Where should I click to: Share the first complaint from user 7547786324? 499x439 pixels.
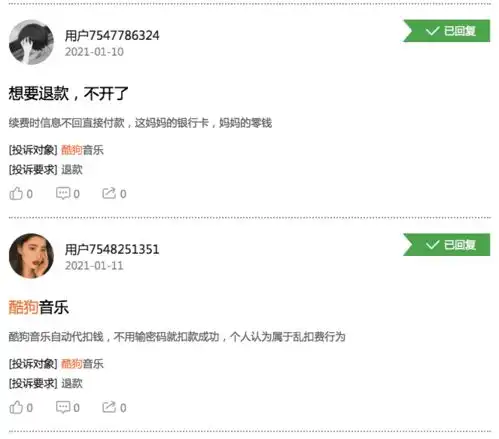coord(114,194)
